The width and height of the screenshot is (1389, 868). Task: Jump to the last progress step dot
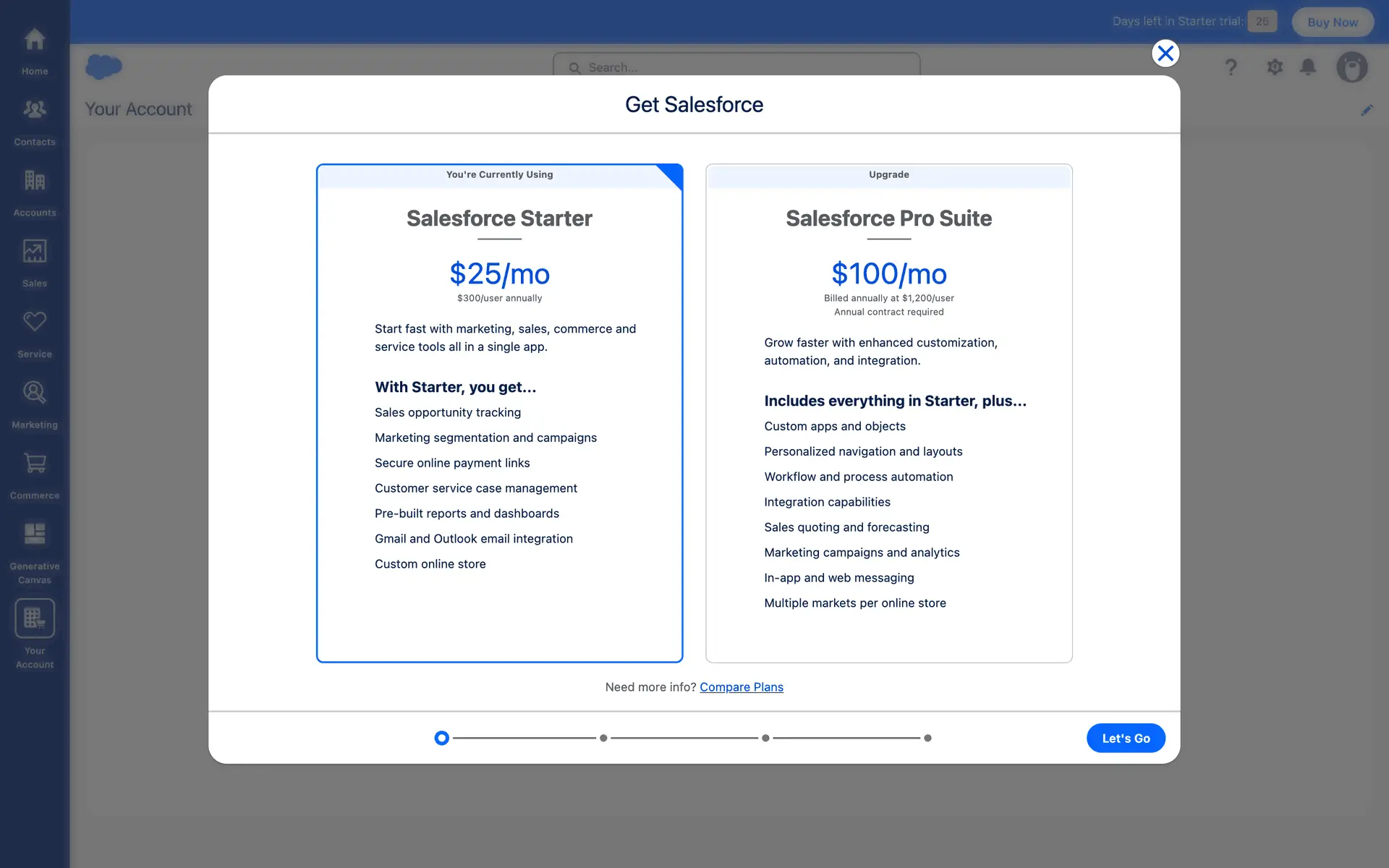click(927, 738)
